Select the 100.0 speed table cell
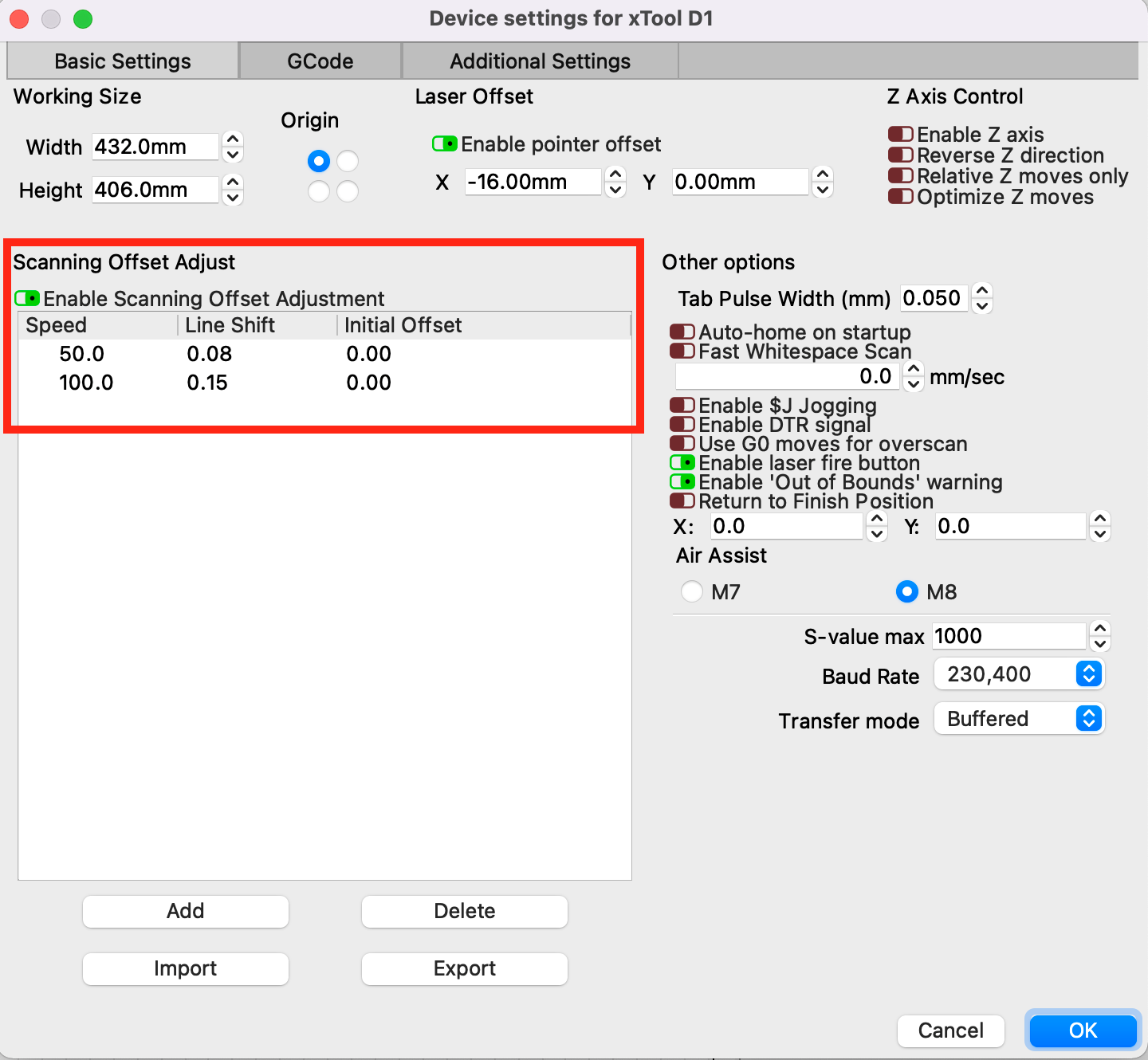 [86, 383]
